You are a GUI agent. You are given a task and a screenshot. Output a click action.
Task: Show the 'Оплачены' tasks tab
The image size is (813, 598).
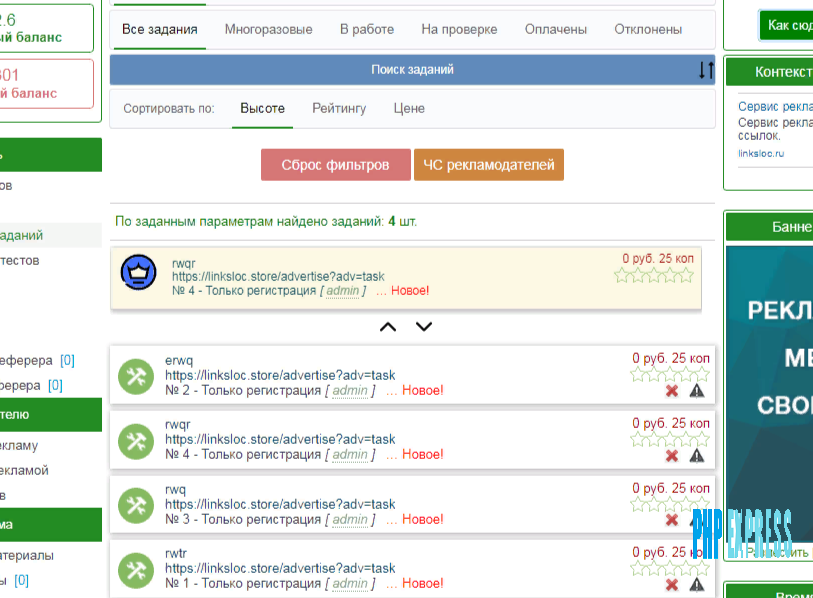click(556, 30)
